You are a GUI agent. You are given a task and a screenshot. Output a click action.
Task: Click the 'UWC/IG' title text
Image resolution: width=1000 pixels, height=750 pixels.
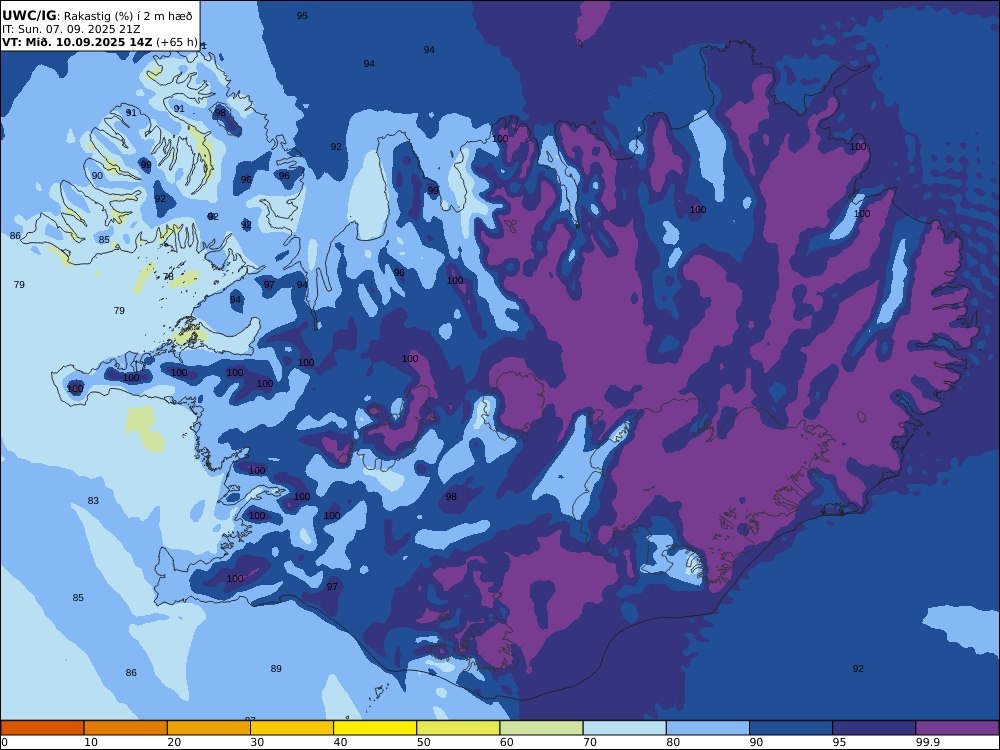pos(29,16)
